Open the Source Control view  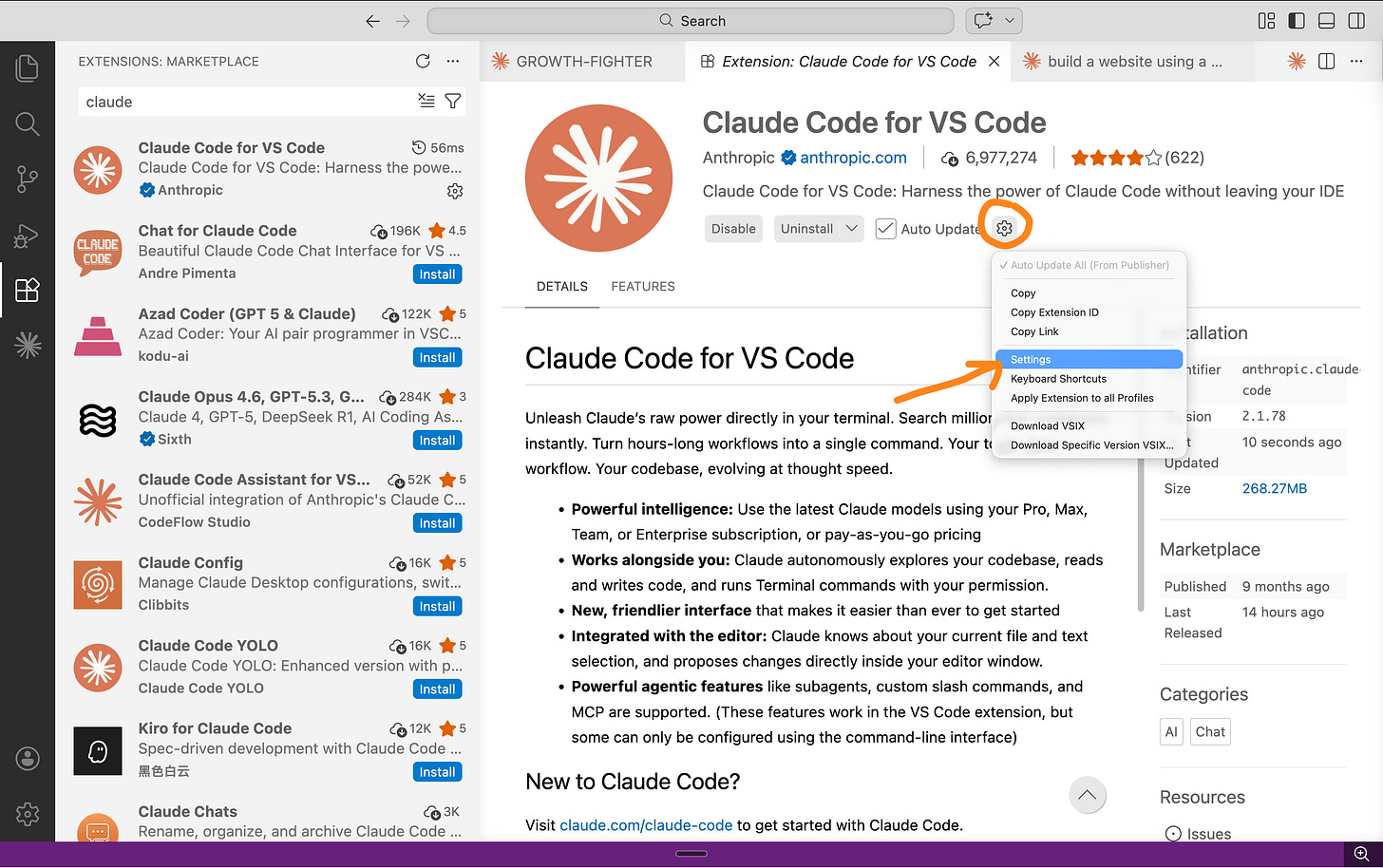pos(28,179)
